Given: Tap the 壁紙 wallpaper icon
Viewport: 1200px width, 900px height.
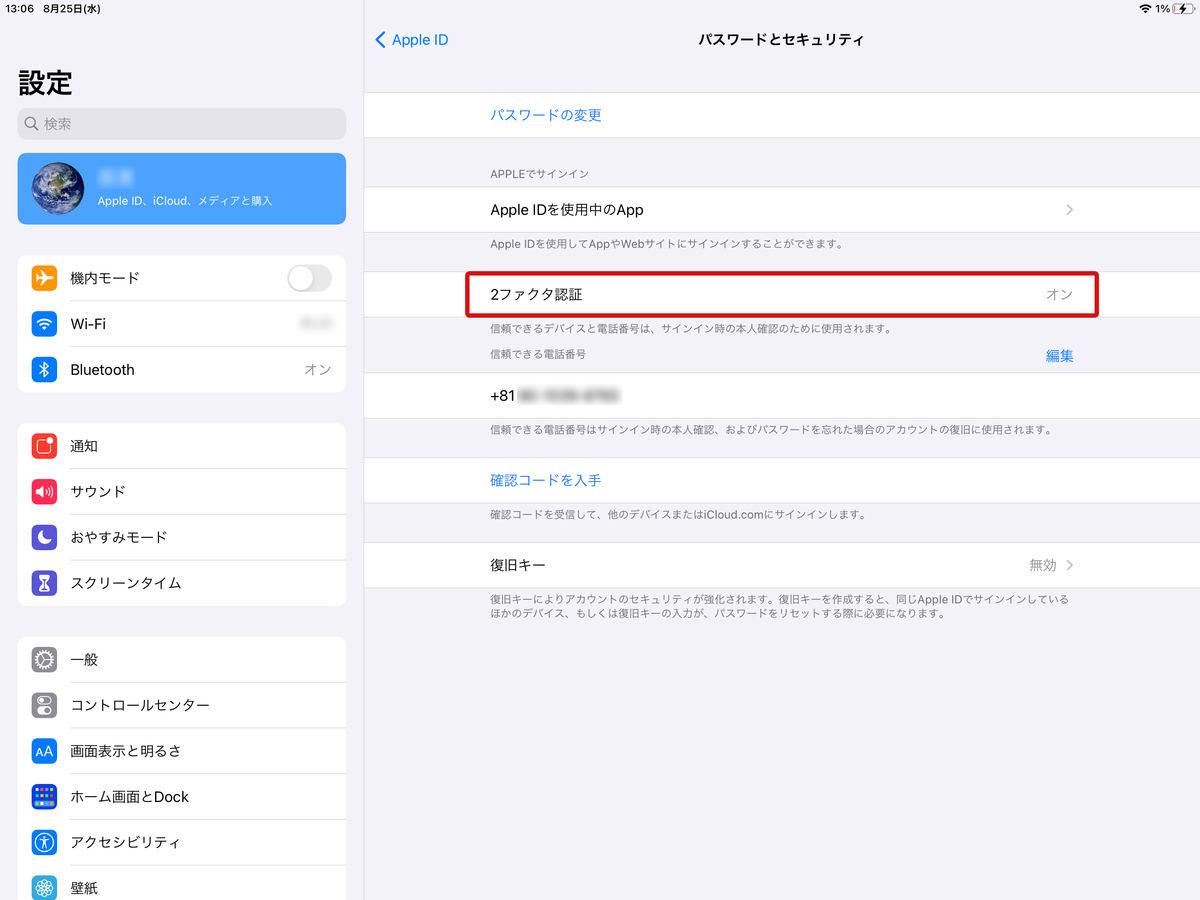Looking at the screenshot, I should click(x=44, y=887).
